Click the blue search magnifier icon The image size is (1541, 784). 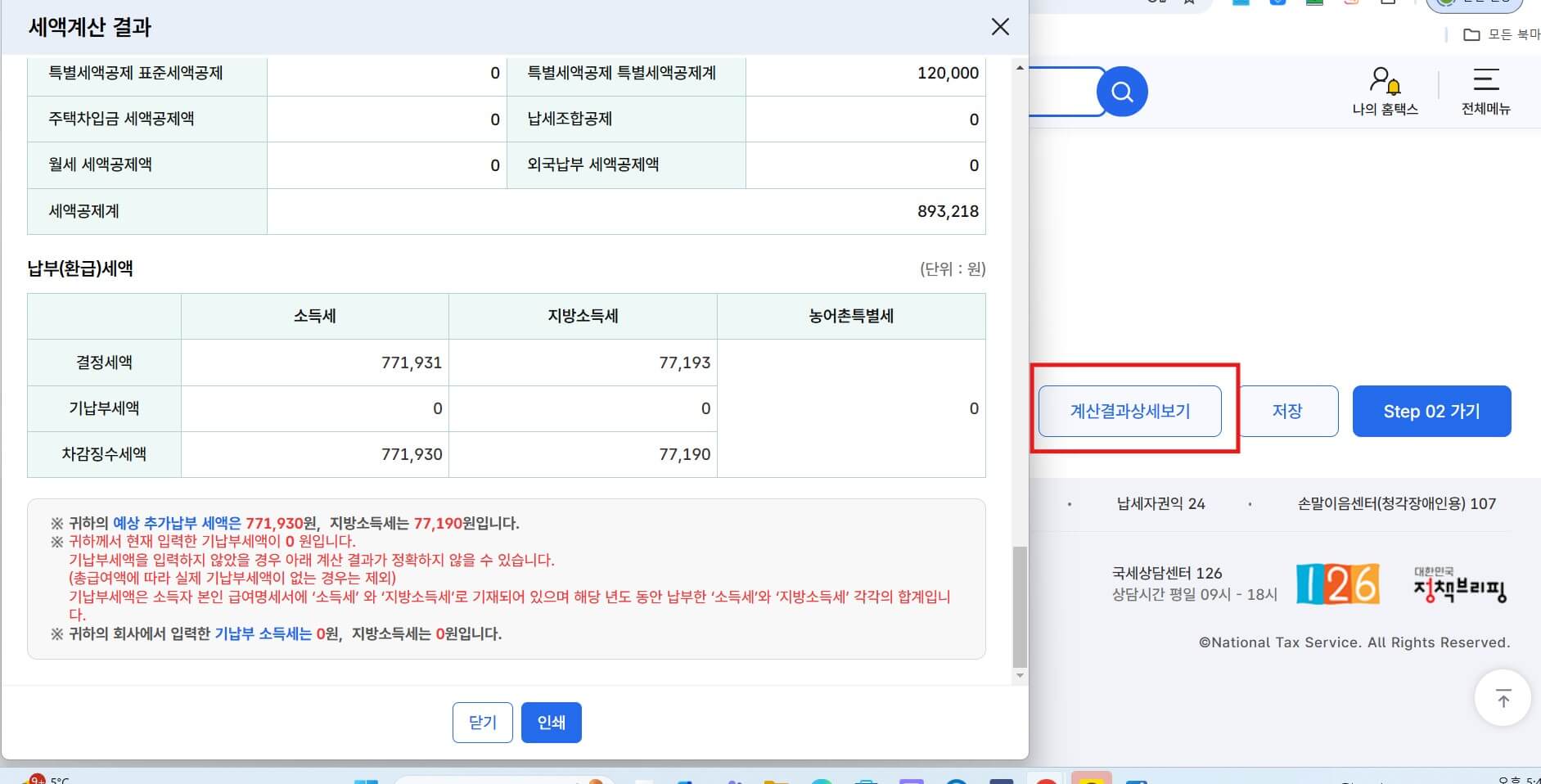(x=1122, y=91)
